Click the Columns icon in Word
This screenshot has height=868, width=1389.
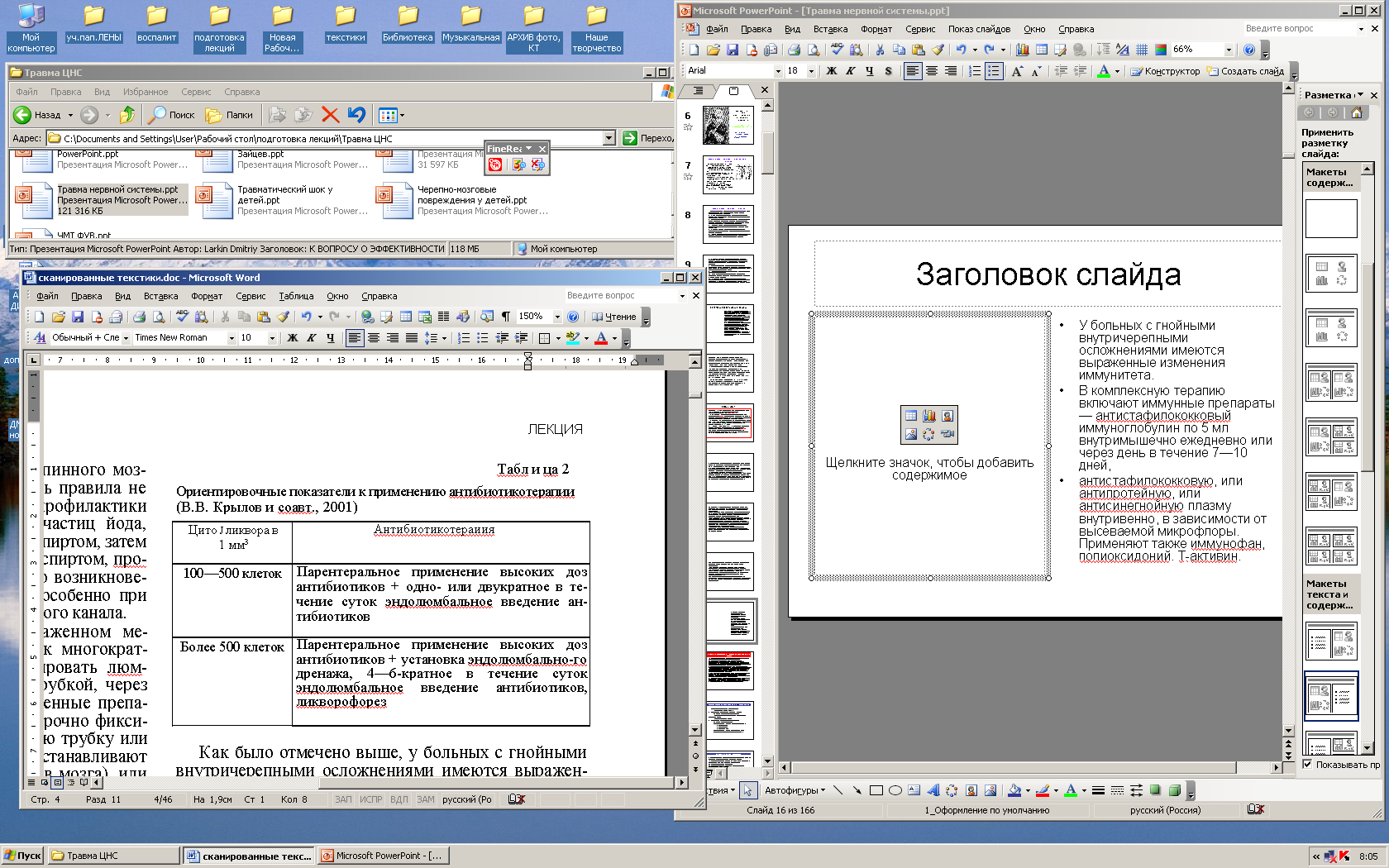443,317
